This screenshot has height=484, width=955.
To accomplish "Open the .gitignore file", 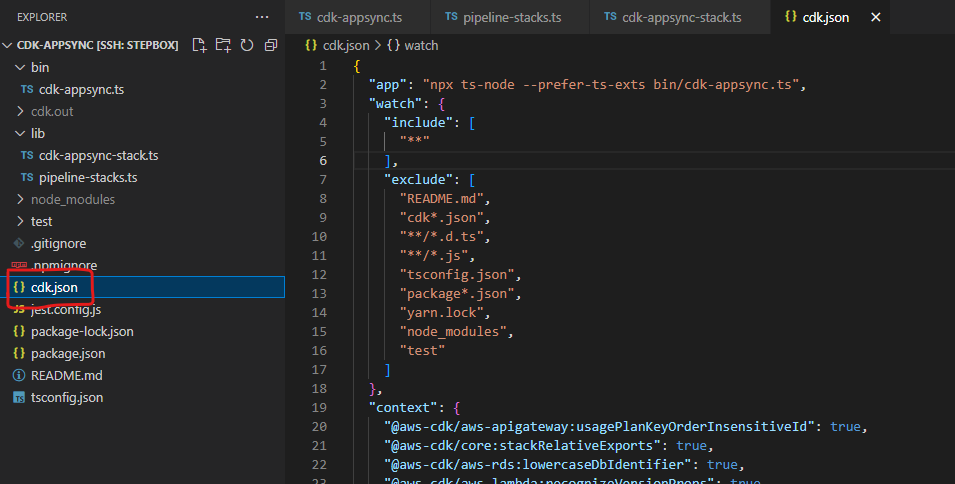I will (x=58, y=244).
